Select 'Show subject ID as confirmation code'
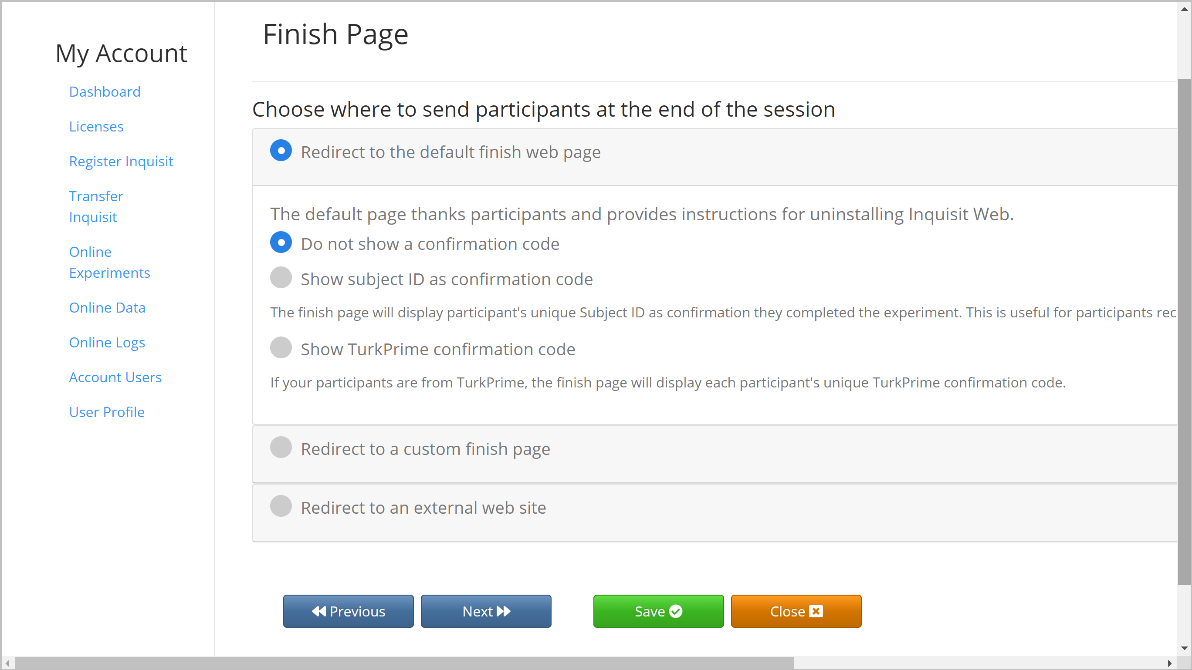 tap(281, 278)
